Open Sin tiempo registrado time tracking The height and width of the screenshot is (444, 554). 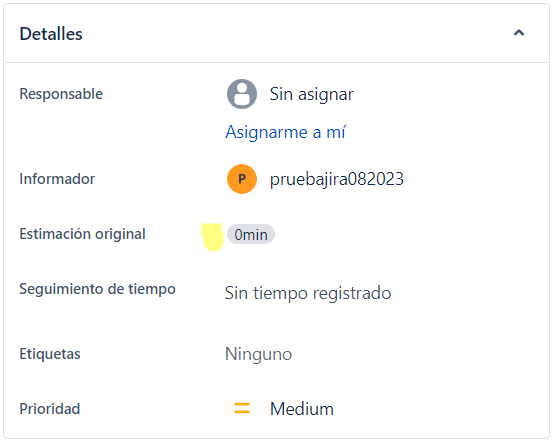tap(308, 293)
